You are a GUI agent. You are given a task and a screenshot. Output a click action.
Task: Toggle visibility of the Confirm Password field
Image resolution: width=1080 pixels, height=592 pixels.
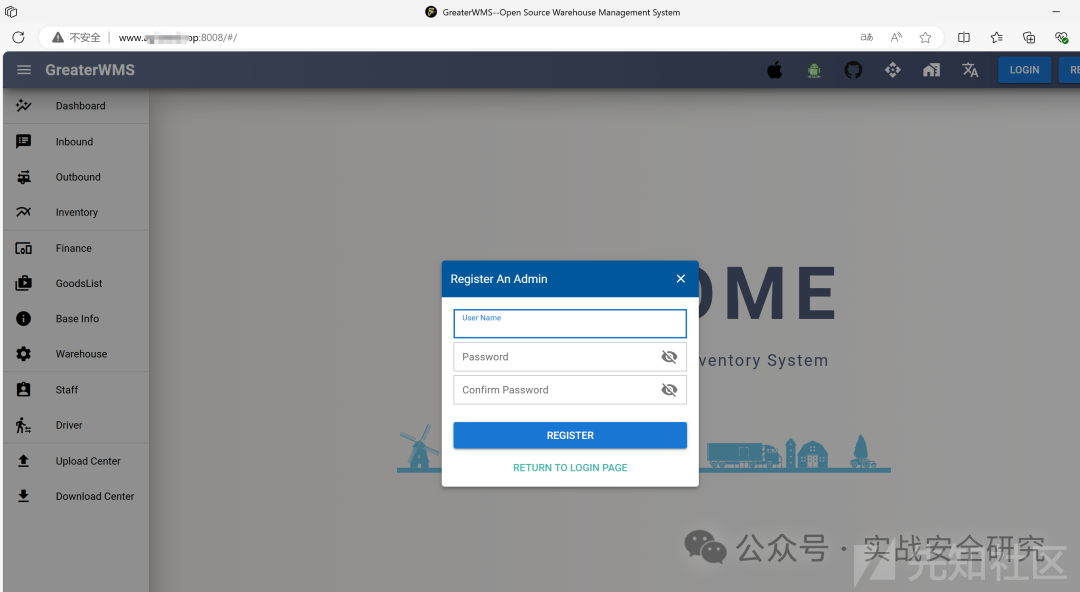(x=669, y=390)
